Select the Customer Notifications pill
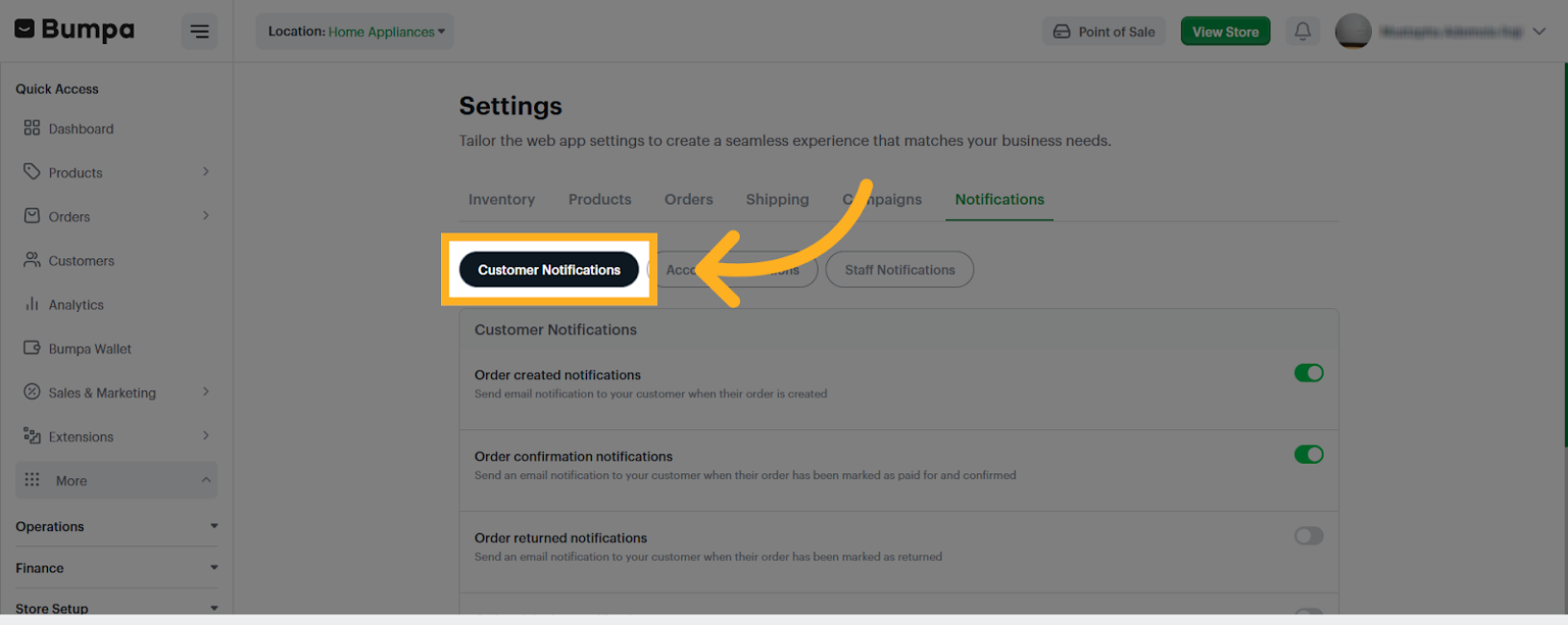1568x625 pixels. tap(550, 270)
